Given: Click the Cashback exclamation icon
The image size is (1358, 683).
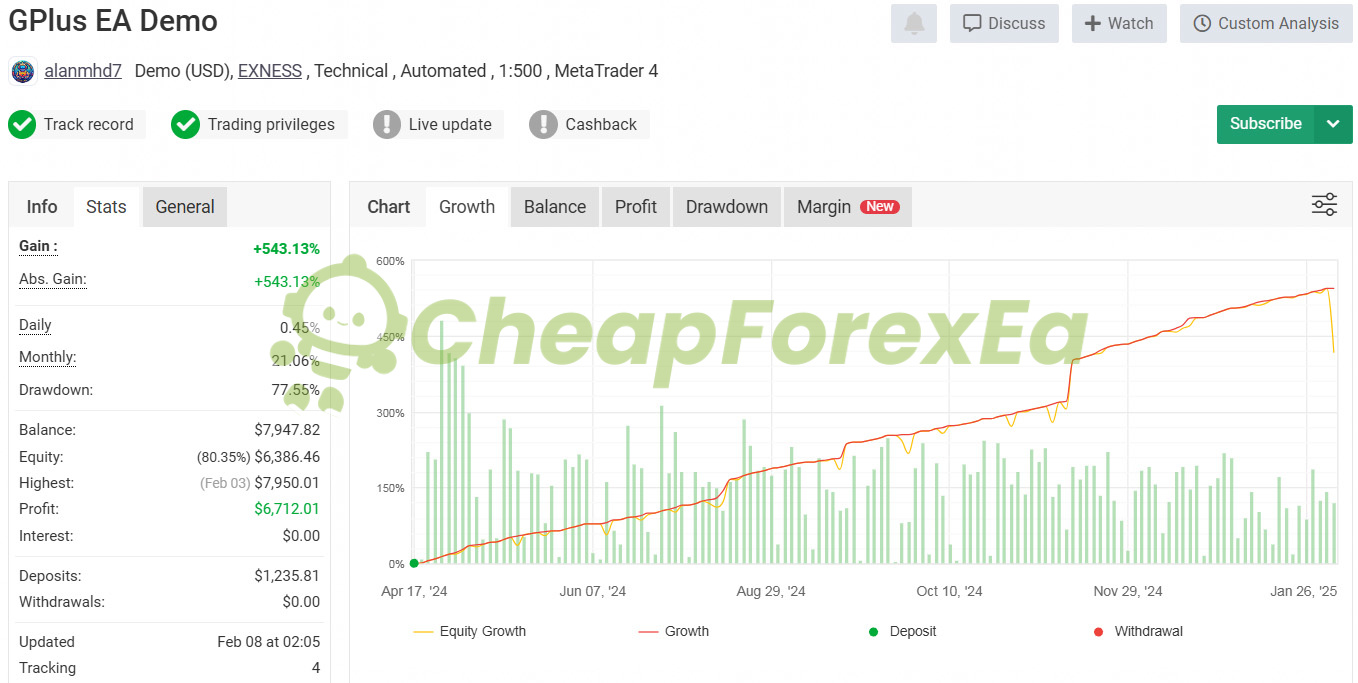Looking at the screenshot, I should (x=543, y=125).
